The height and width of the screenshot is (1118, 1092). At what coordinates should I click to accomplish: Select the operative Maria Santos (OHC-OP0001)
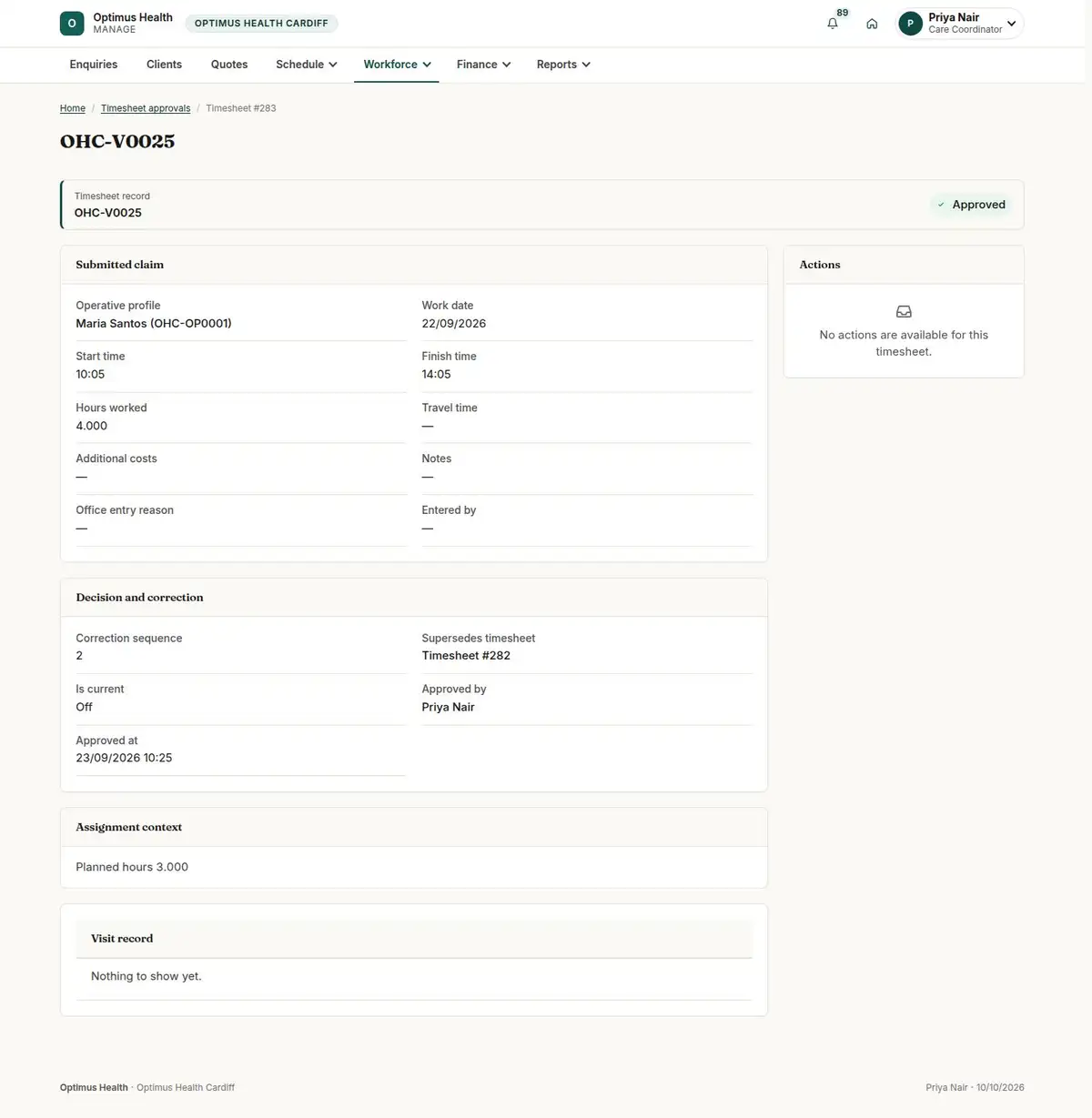tap(154, 324)
